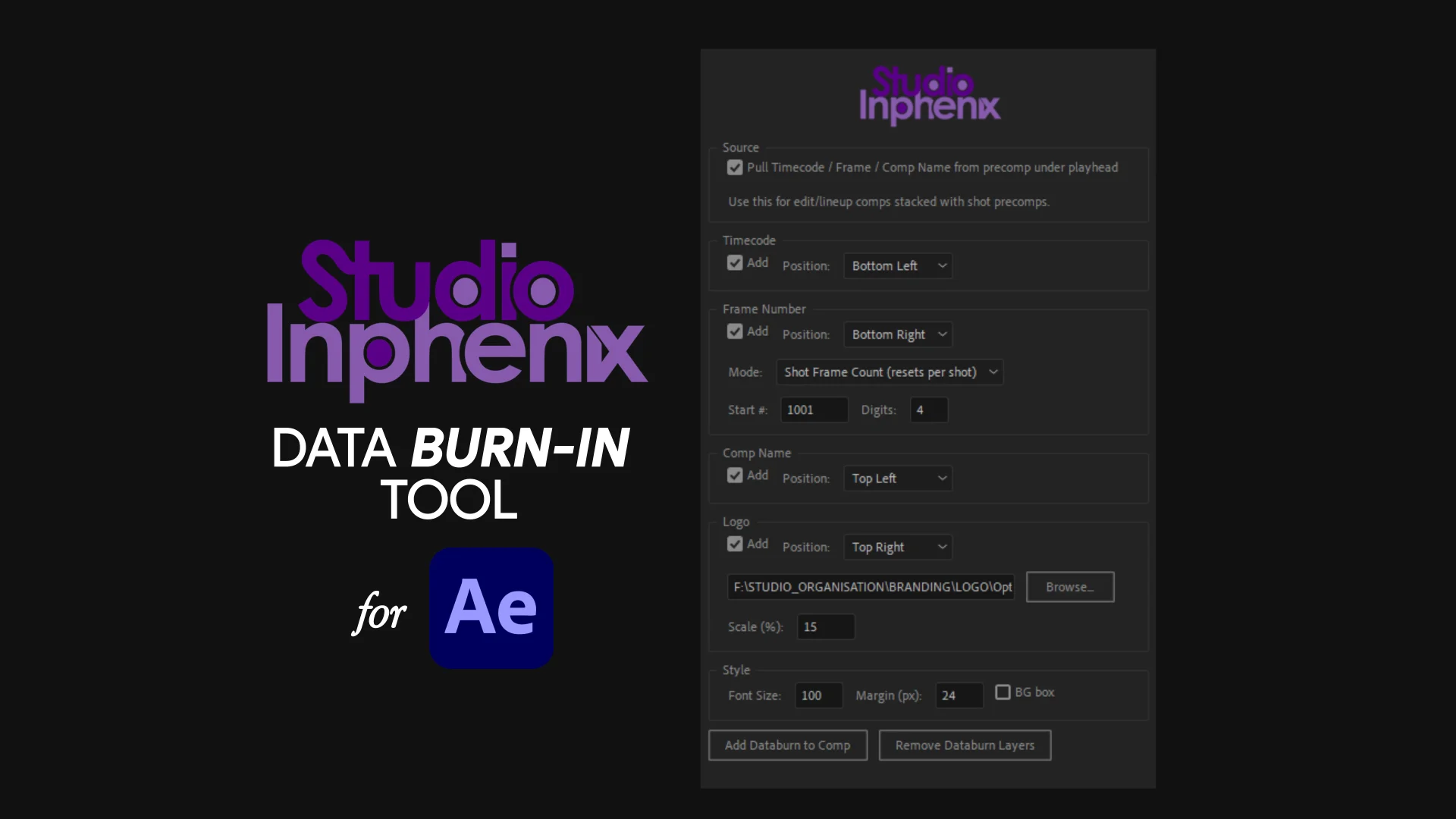
Task: Click Remove Databurn Layers button
Action: click(965, 745)
